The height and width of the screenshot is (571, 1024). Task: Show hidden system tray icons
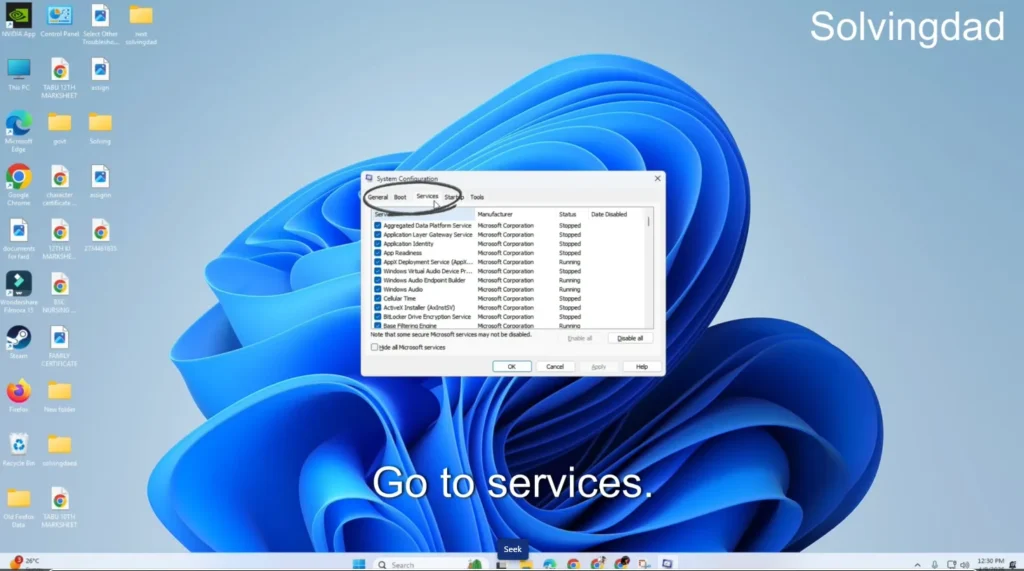tap(917, 564)
